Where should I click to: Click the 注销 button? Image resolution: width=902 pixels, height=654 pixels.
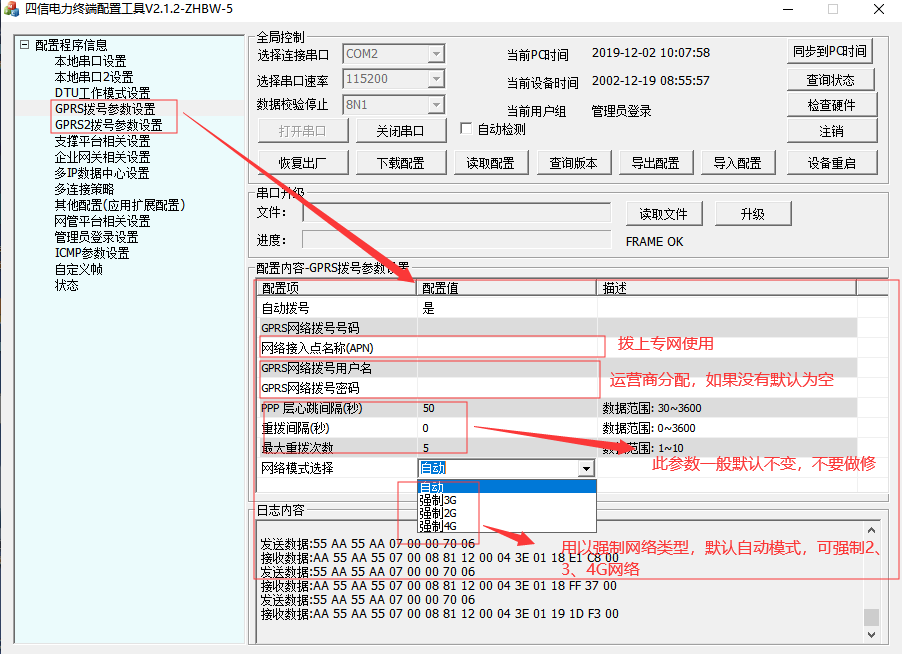832,131
